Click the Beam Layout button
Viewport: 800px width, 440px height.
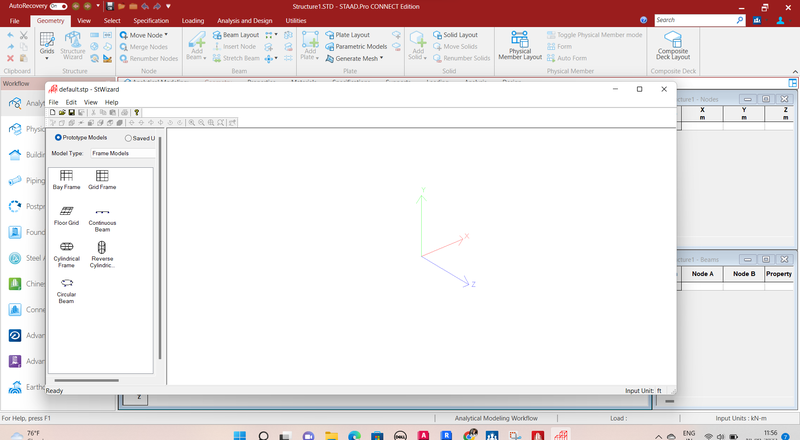pyautogui.click(x=236, y=35)
